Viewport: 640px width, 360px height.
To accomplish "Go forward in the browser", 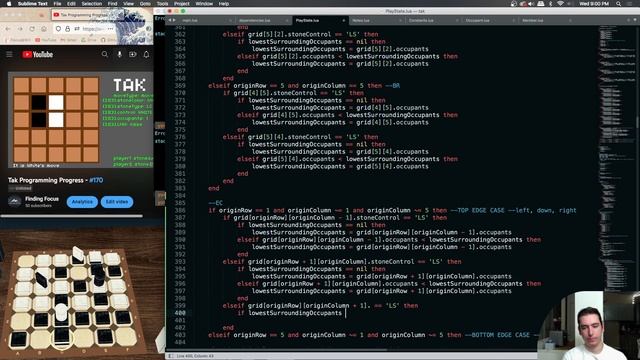I will (20, 29).
